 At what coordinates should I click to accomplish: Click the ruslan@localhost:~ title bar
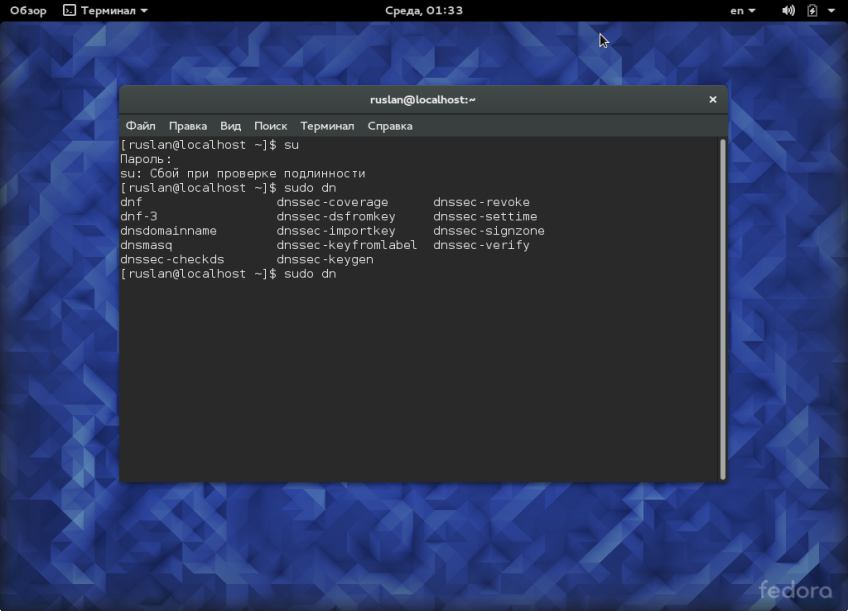pos(423,99)
